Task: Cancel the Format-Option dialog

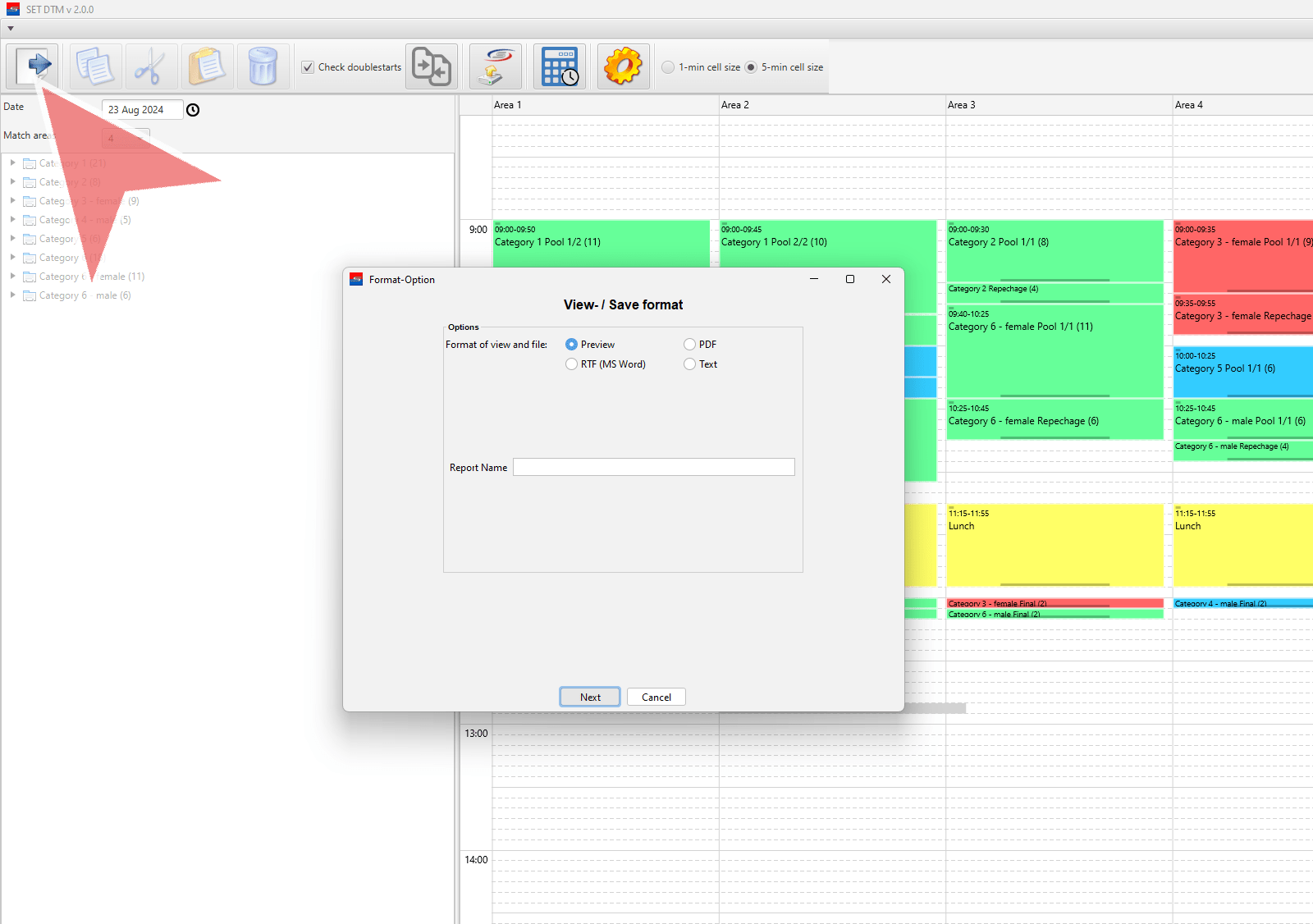Action: pyautogui.click(x=656, y=697)
